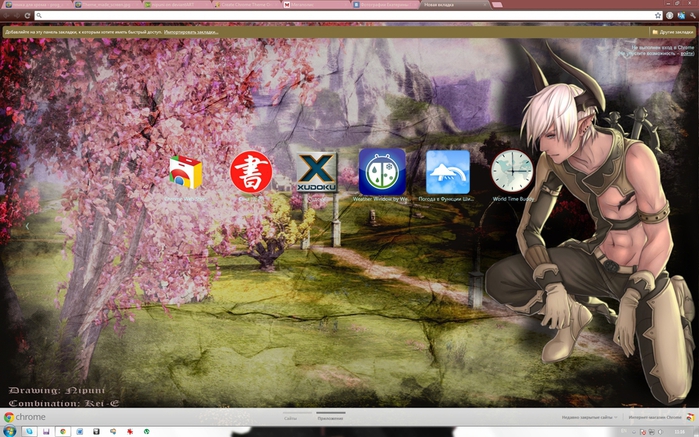Switch to the Create Chrome Theme tab
699x437 pixels.
247,5
